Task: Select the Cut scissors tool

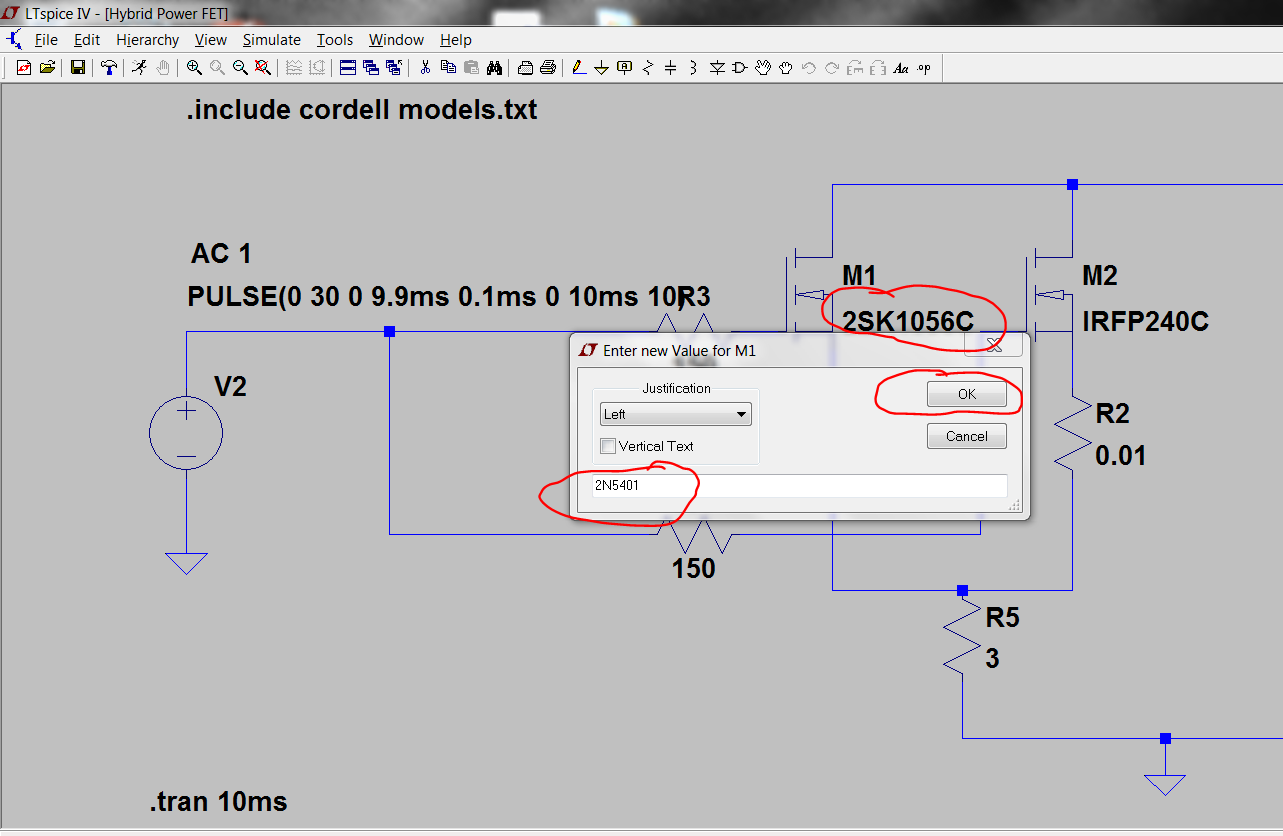Action: click(x=425, y=68)
